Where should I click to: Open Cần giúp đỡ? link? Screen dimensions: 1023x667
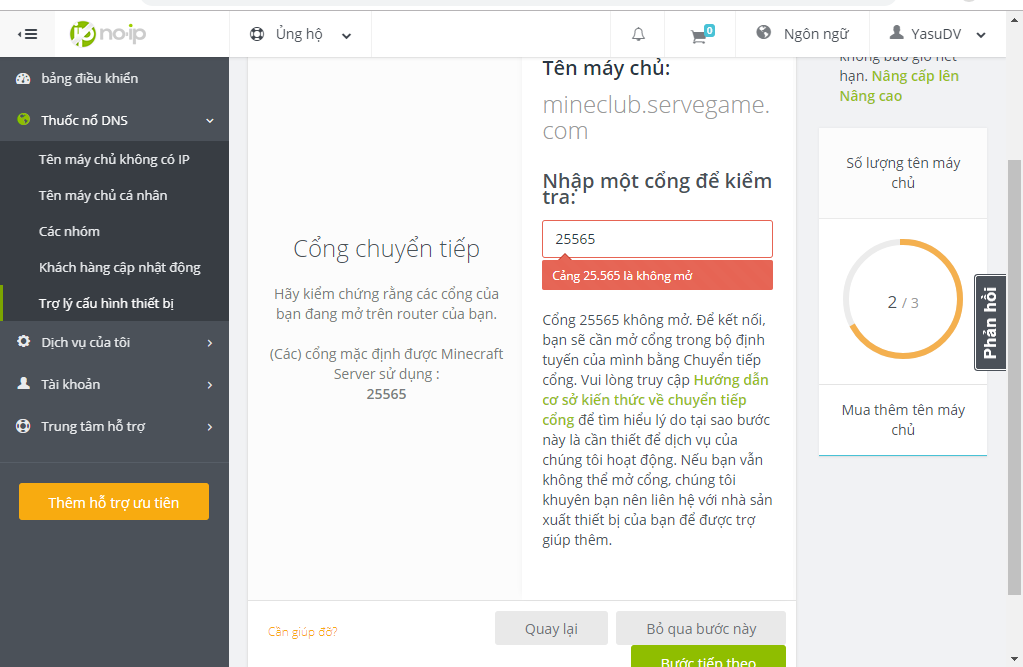click(x=303, y=632)
